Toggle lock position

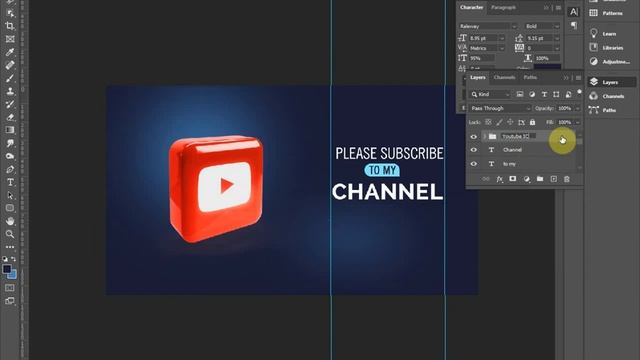pos(510,122)
